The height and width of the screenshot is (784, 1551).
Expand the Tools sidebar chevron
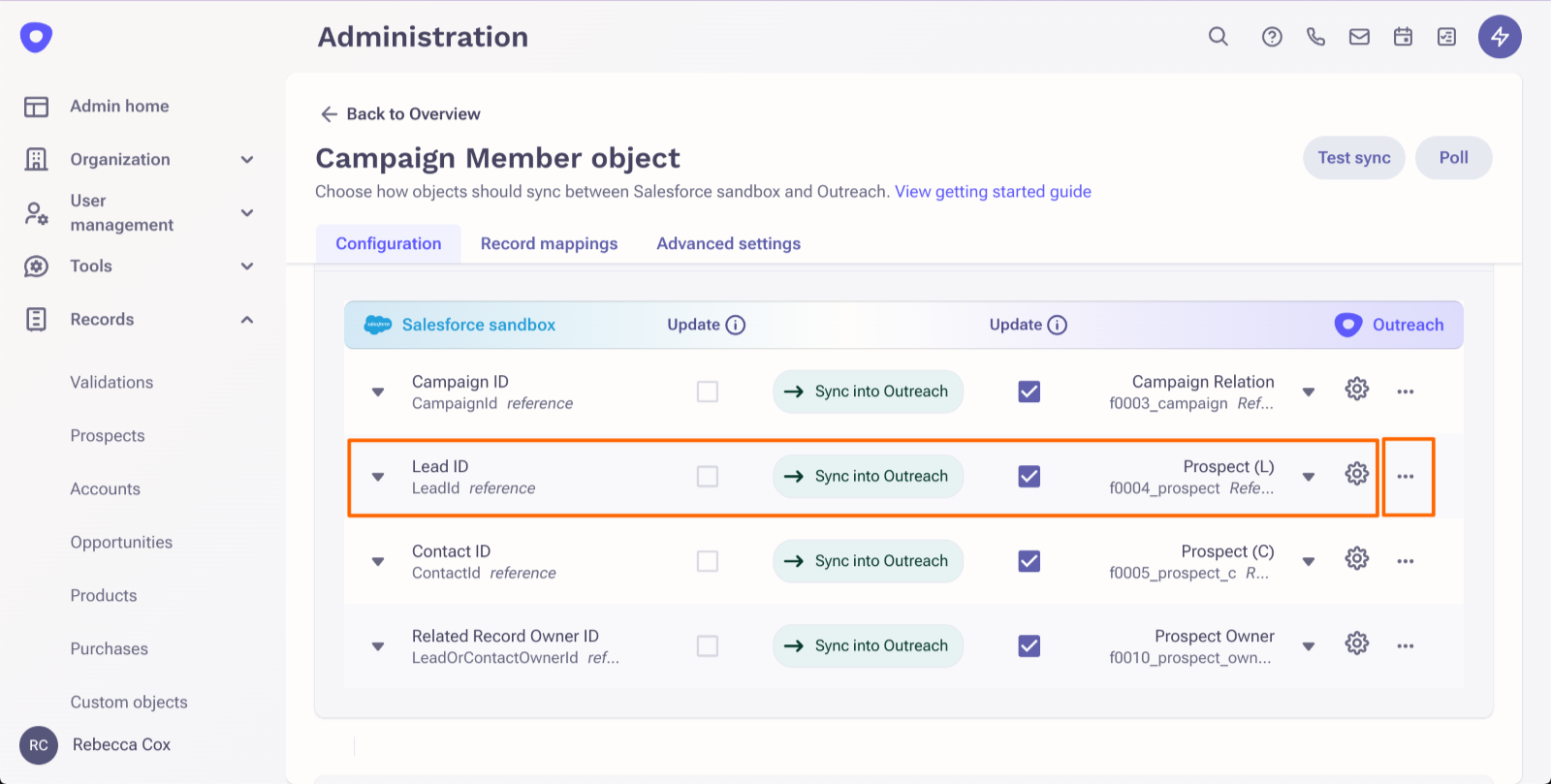click(247, 267)
